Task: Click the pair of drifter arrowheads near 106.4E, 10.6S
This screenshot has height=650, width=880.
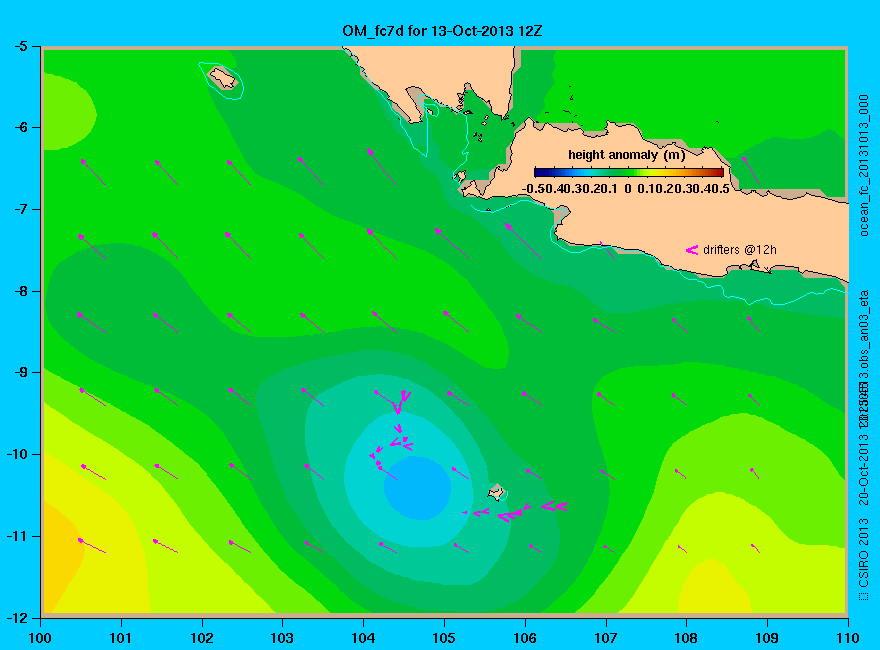Action: [554, 506]
